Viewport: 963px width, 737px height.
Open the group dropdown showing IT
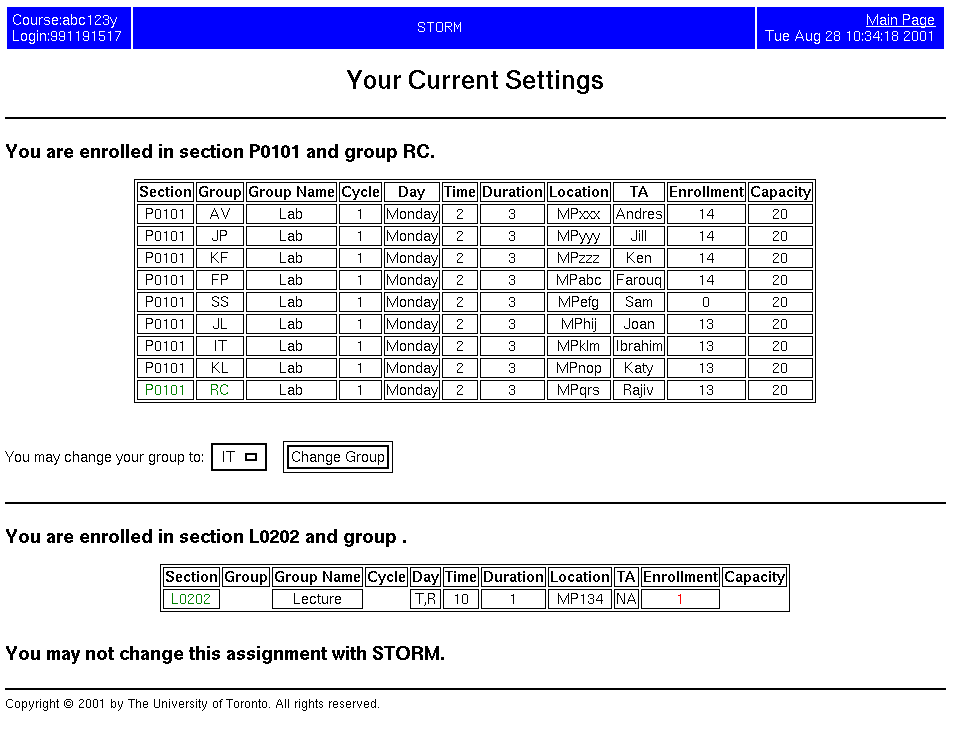point(237,456)
